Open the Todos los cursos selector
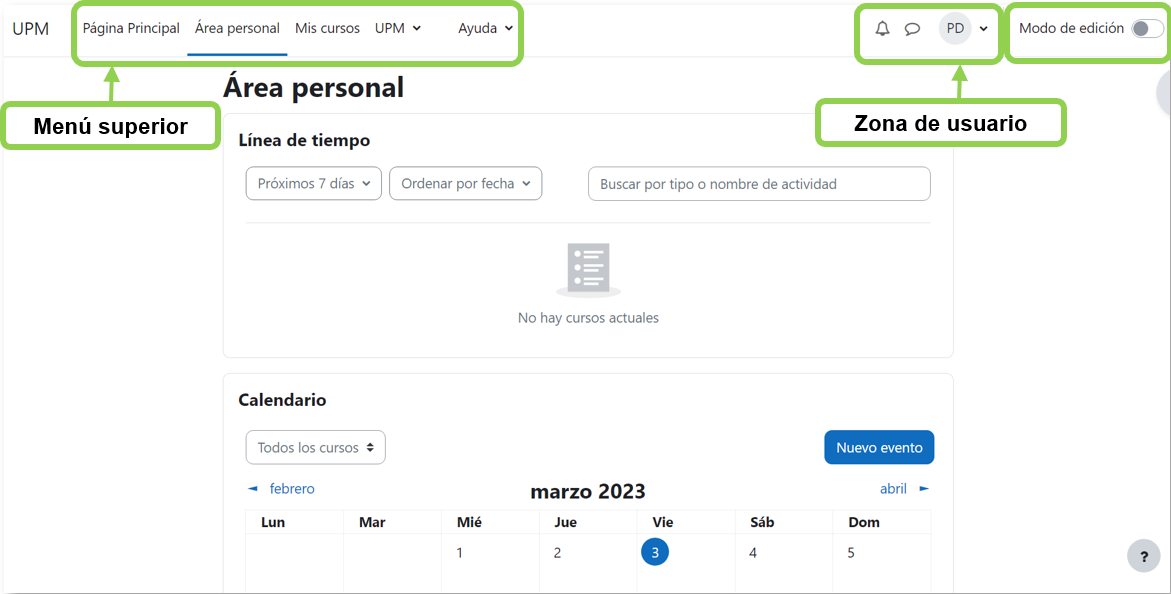The width and height of the screenshot is (1171, 594). tap(315, 447)
